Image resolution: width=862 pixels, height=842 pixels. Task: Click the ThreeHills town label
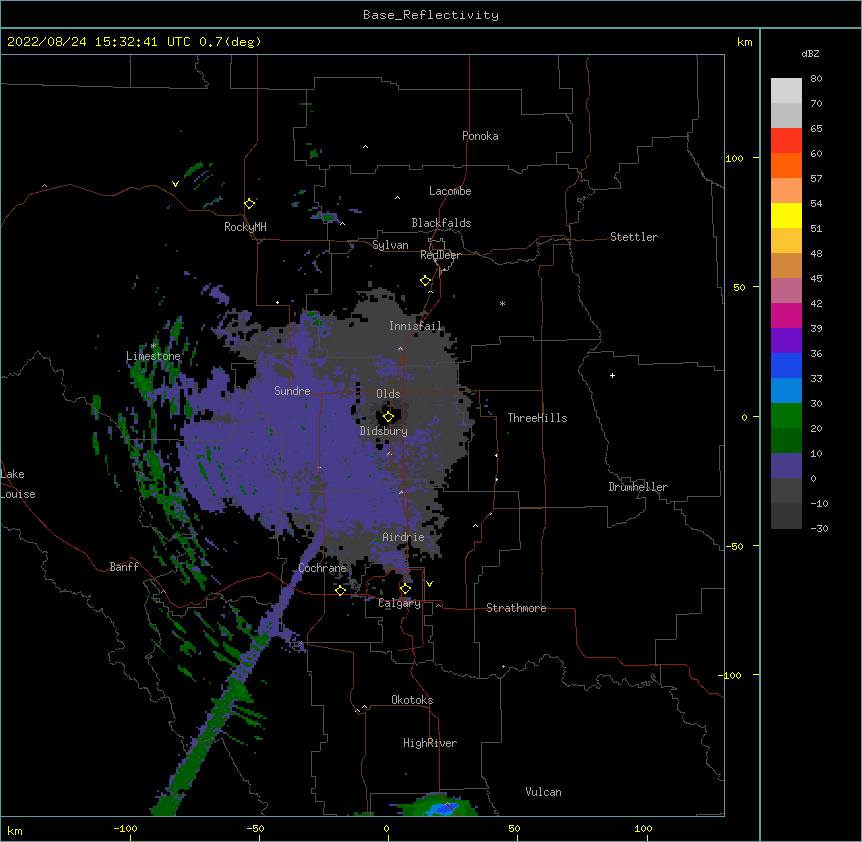537,418
